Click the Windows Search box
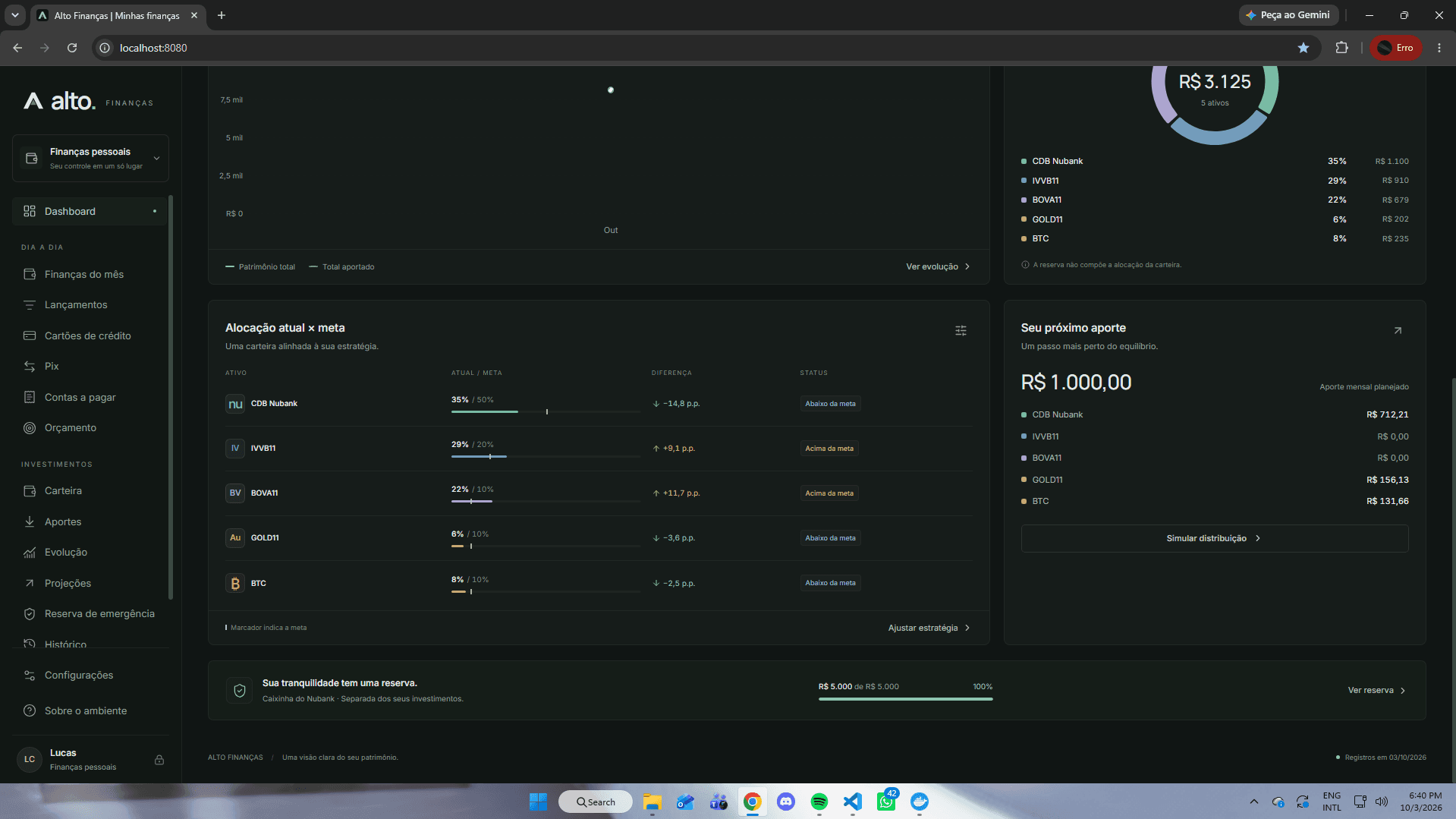Screen dimensions: 1456x819 click(596, 802)
